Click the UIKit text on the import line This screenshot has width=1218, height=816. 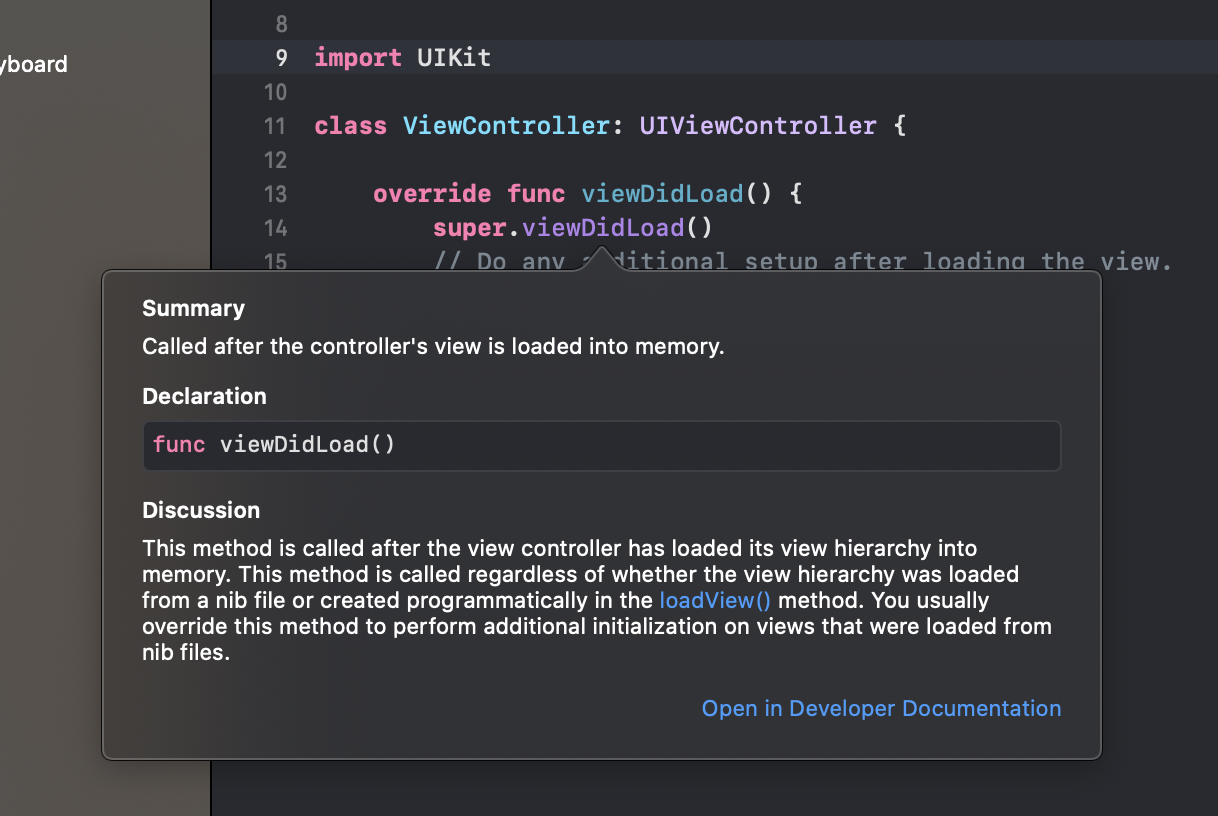[x=454, y=58]
